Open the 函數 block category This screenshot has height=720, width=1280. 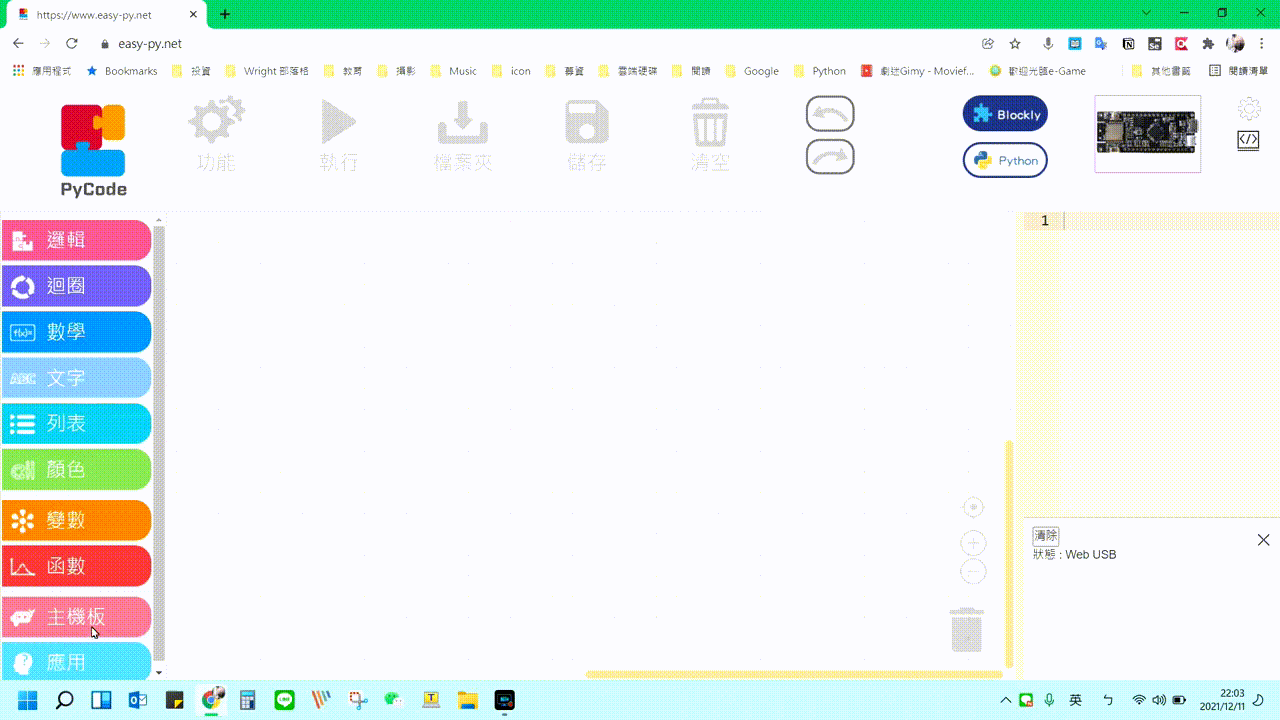pyautogui.click(x=76, y=566)
